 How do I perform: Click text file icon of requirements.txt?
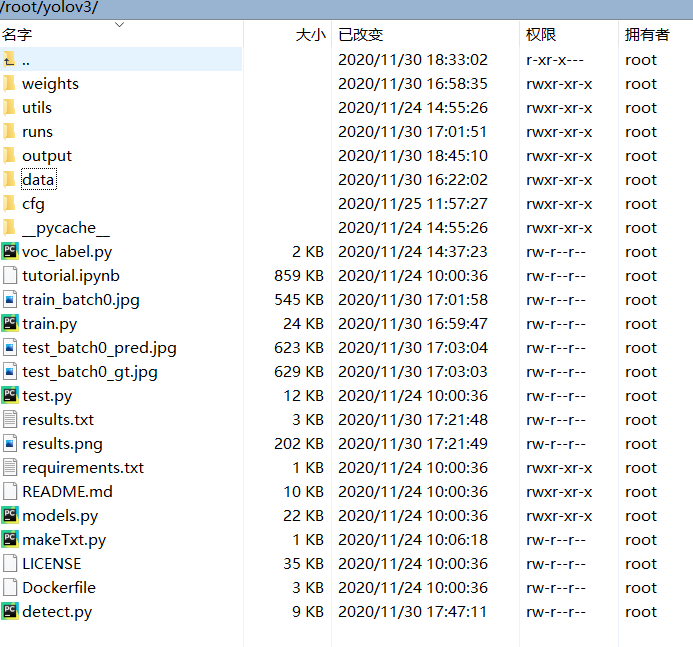click(x=10, y=467)
